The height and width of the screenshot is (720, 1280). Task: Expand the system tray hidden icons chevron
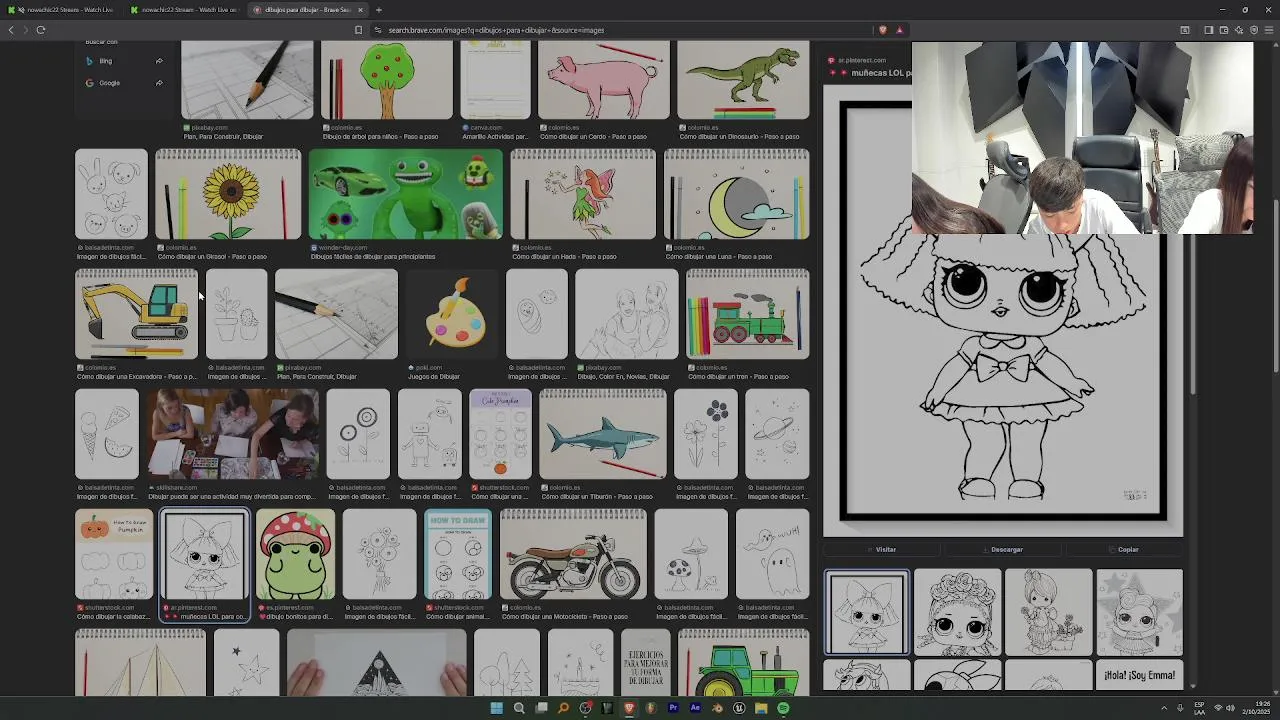(x=1163, y=708)
